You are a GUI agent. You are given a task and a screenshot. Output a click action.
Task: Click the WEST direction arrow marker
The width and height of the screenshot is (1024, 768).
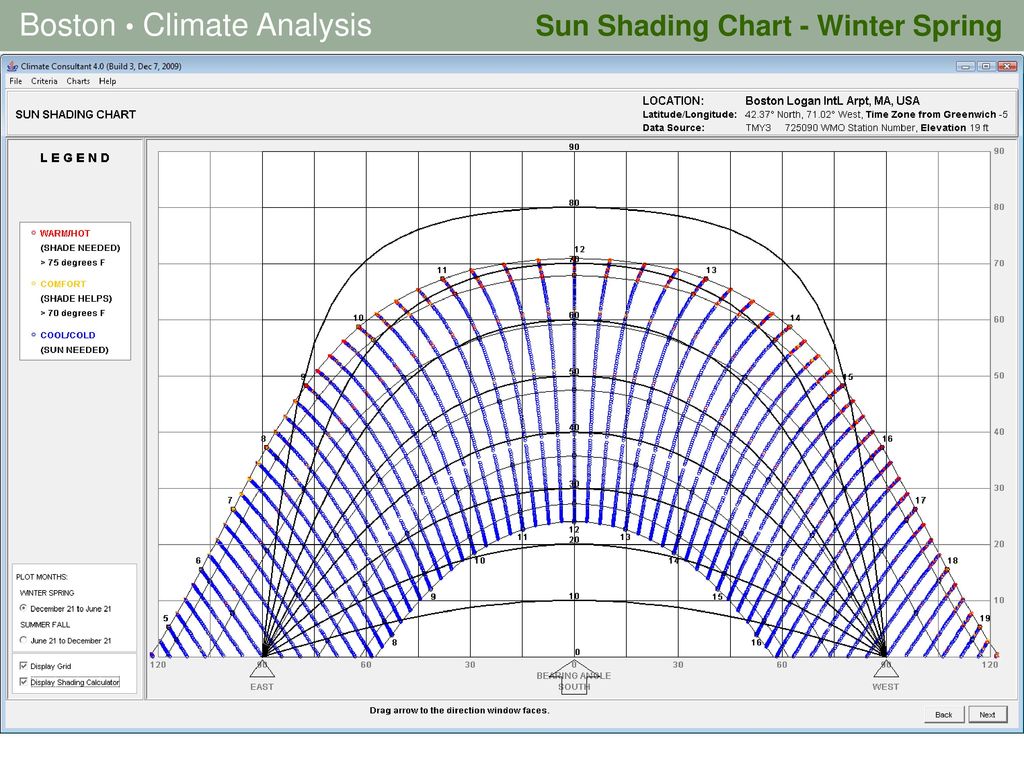[886, 669]
